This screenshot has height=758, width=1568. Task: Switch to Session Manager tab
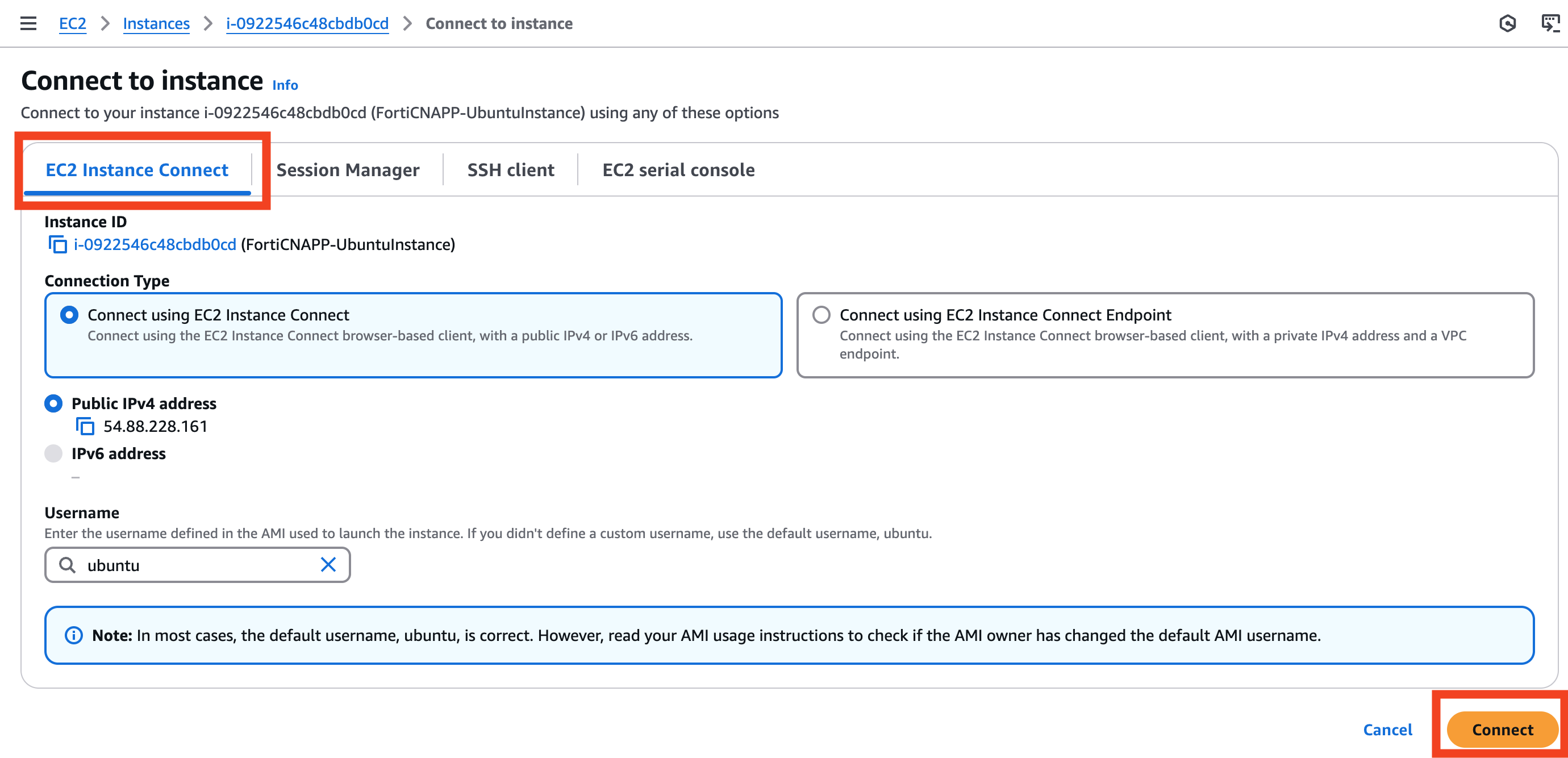(x=348, y=170)
